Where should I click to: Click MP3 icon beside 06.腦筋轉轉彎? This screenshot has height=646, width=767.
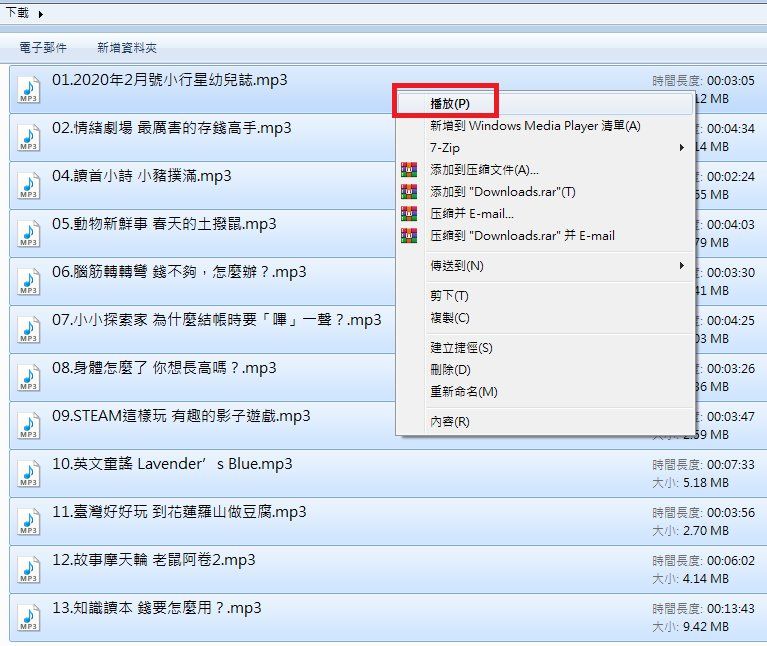tap(28, 282)
